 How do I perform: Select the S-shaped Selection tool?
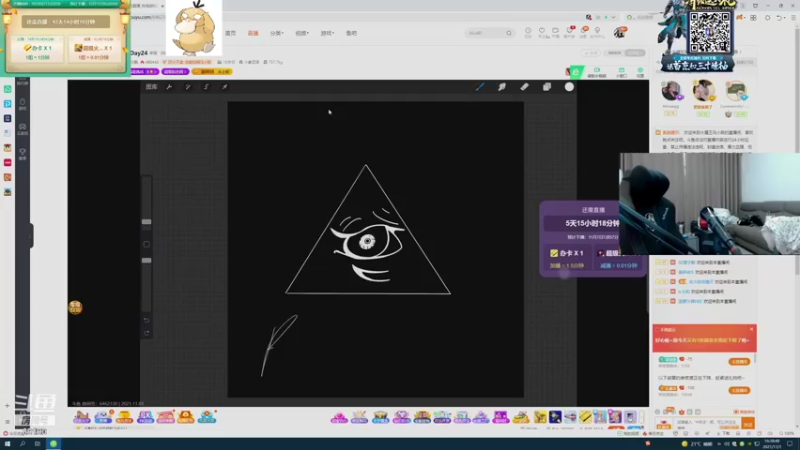point(206,87)
